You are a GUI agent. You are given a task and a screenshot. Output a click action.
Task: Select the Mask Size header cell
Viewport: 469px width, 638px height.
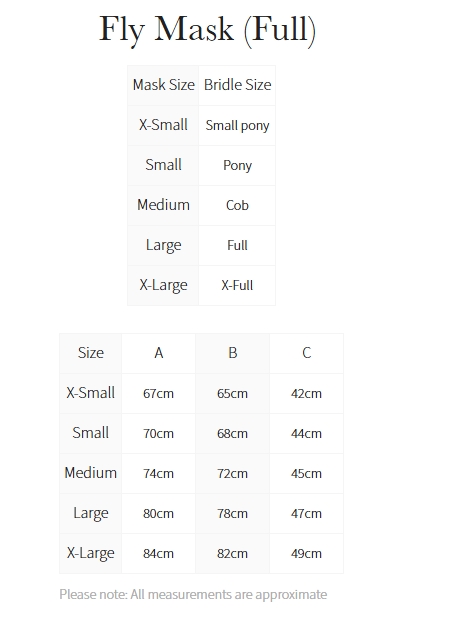(163, 85)
